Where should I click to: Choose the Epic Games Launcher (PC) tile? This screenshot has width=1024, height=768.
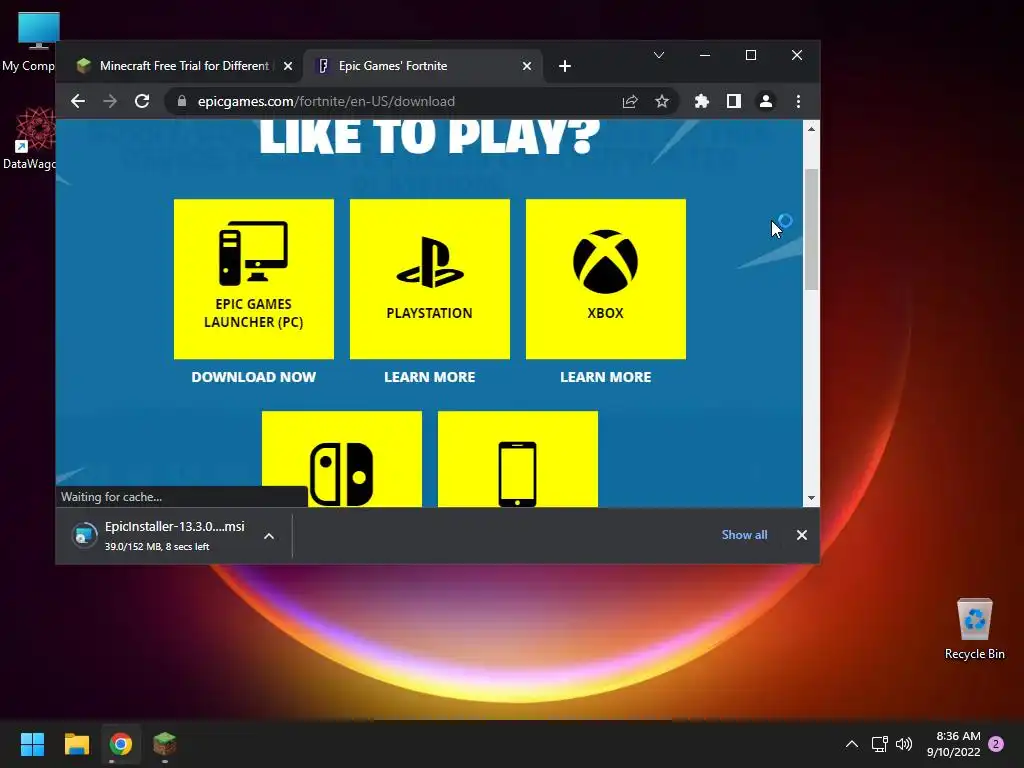click(253, 279)
